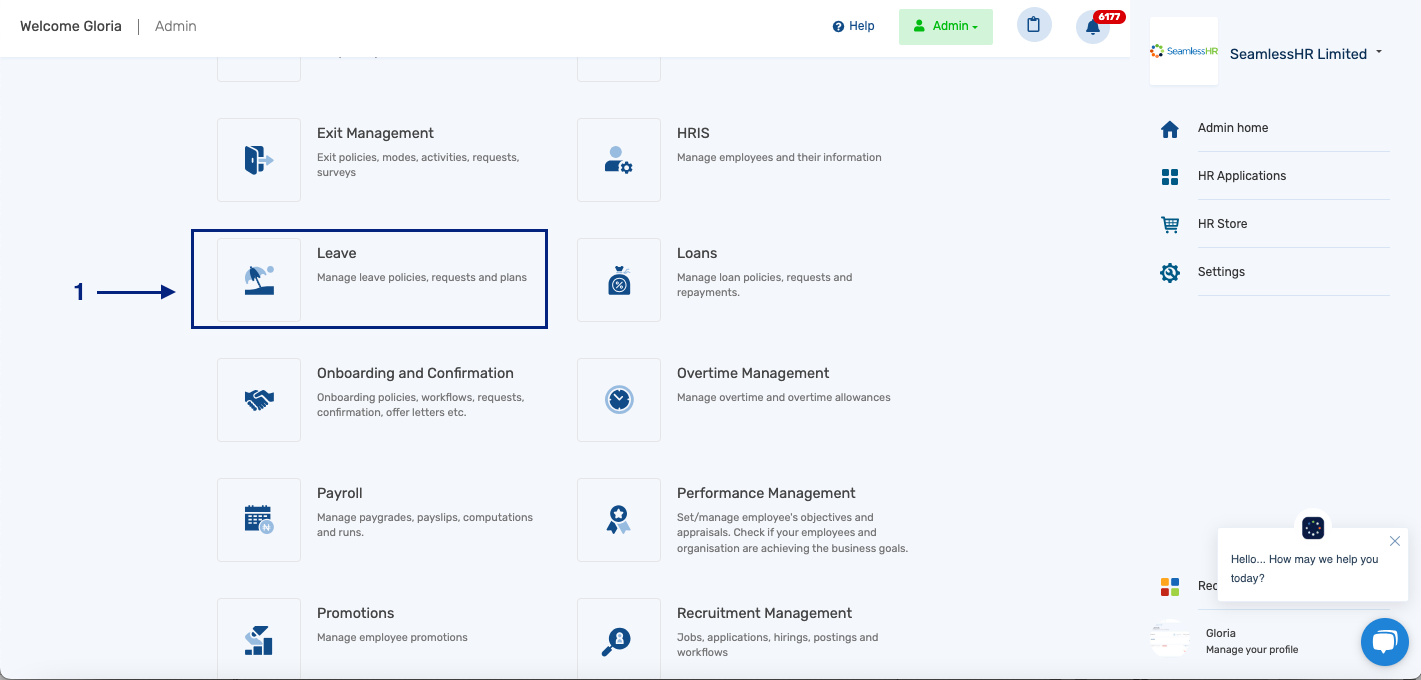
Task: Click the Exit Management title
Action: click(375, 133)
